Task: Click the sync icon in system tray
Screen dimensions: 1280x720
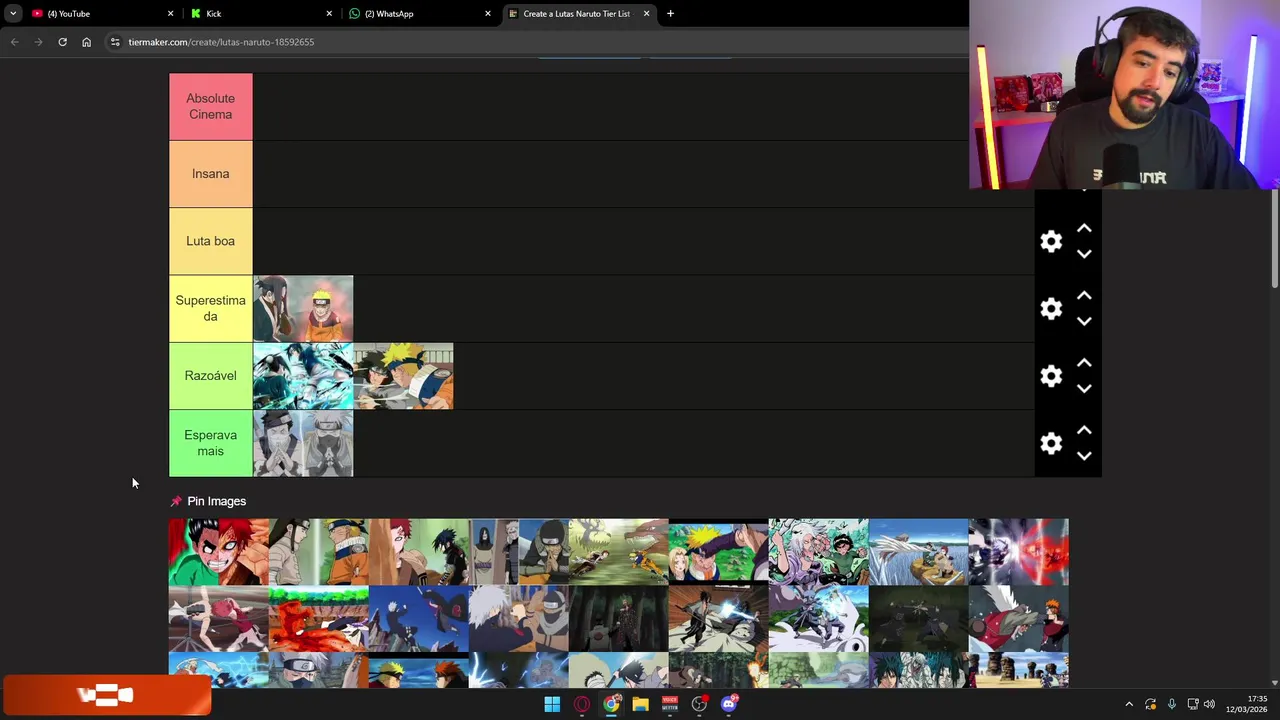Action: (x=1150, y=704)
